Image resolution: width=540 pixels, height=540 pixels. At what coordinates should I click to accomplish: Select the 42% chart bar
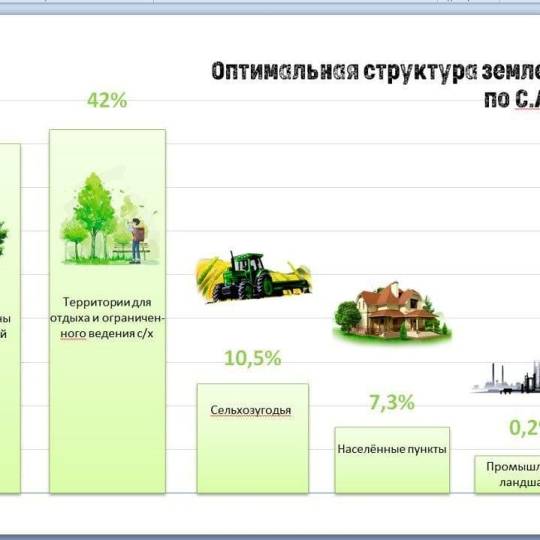[x=107, y=311]
